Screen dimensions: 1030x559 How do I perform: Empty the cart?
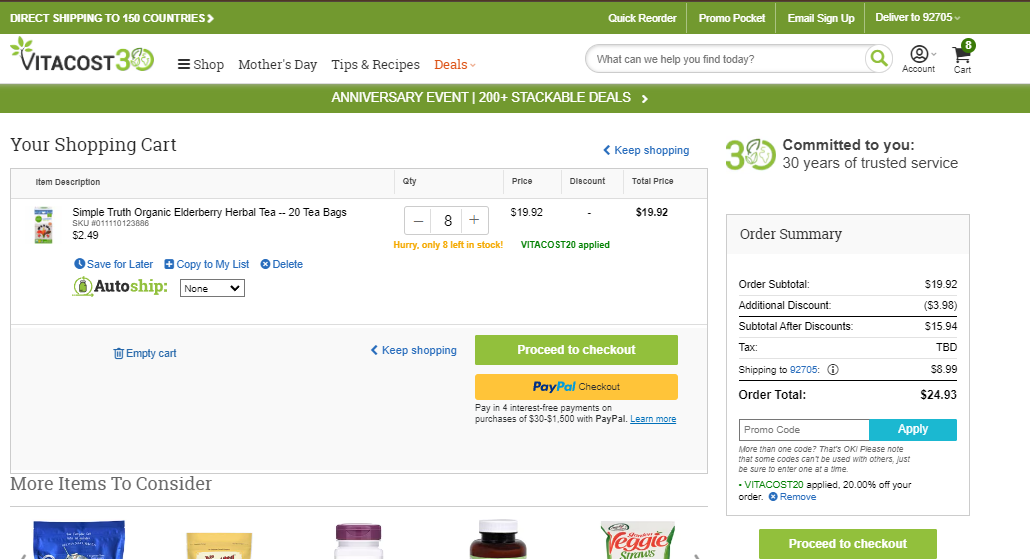click(x=145, y=353)
